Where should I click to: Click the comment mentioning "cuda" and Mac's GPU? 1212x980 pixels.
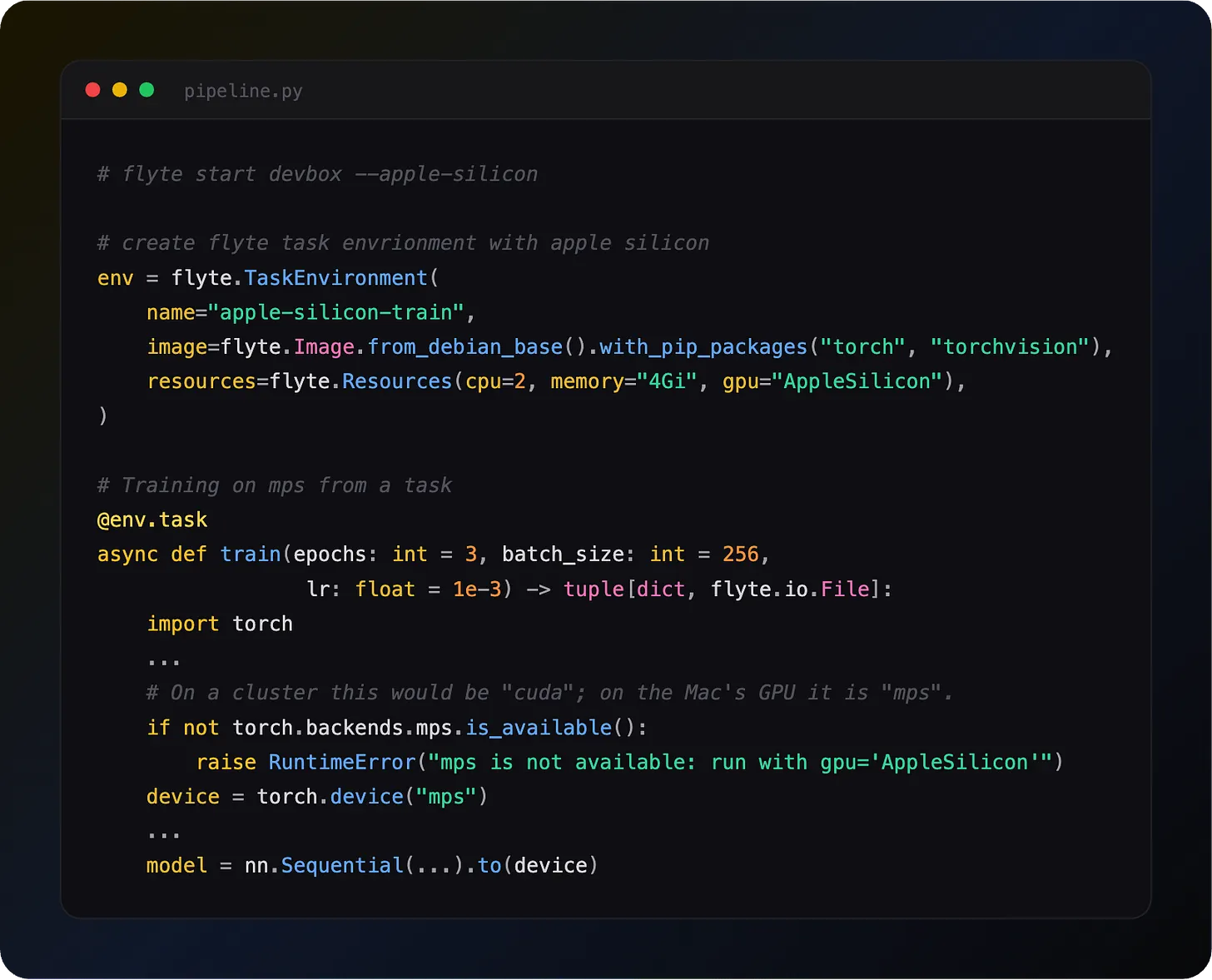click(549, 693)
